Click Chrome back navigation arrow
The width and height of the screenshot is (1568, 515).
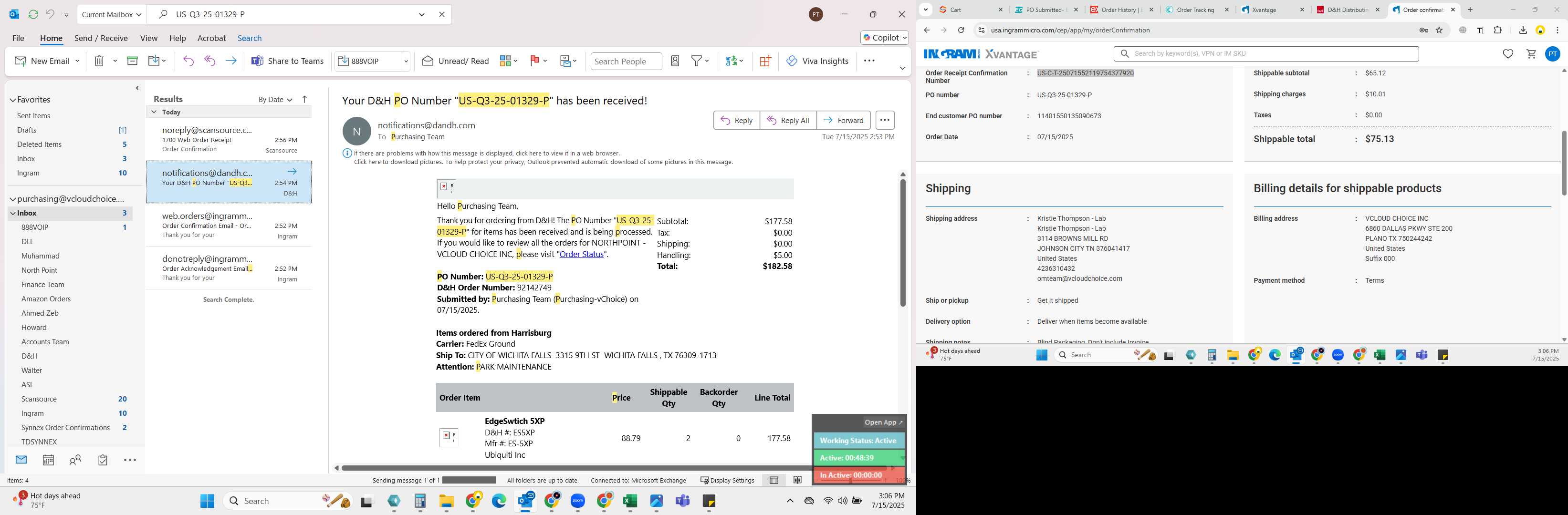click(926, 30)
